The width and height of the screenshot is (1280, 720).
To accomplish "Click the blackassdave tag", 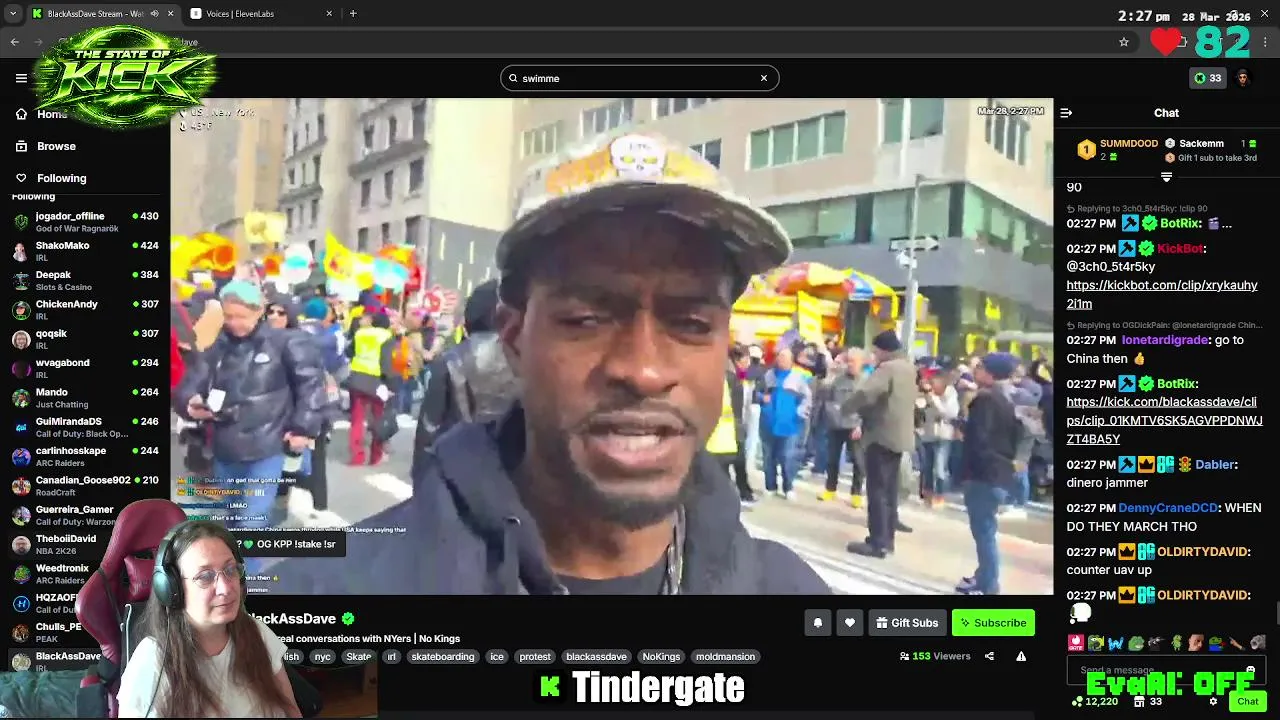I will click(x=596, y=657).
